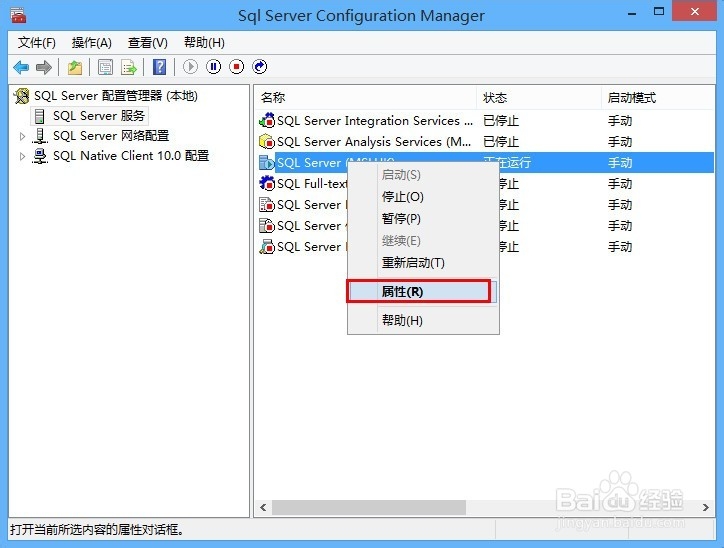Click the Up one level folder icon
724x548 pixels.
coord(75,67)
